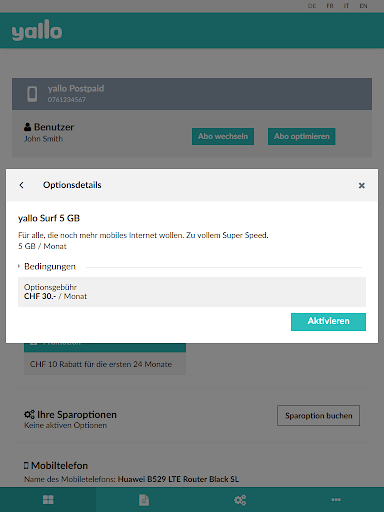Click Abo wechseln button
Viewport: 384px width, 512px height.
point(223,136)
